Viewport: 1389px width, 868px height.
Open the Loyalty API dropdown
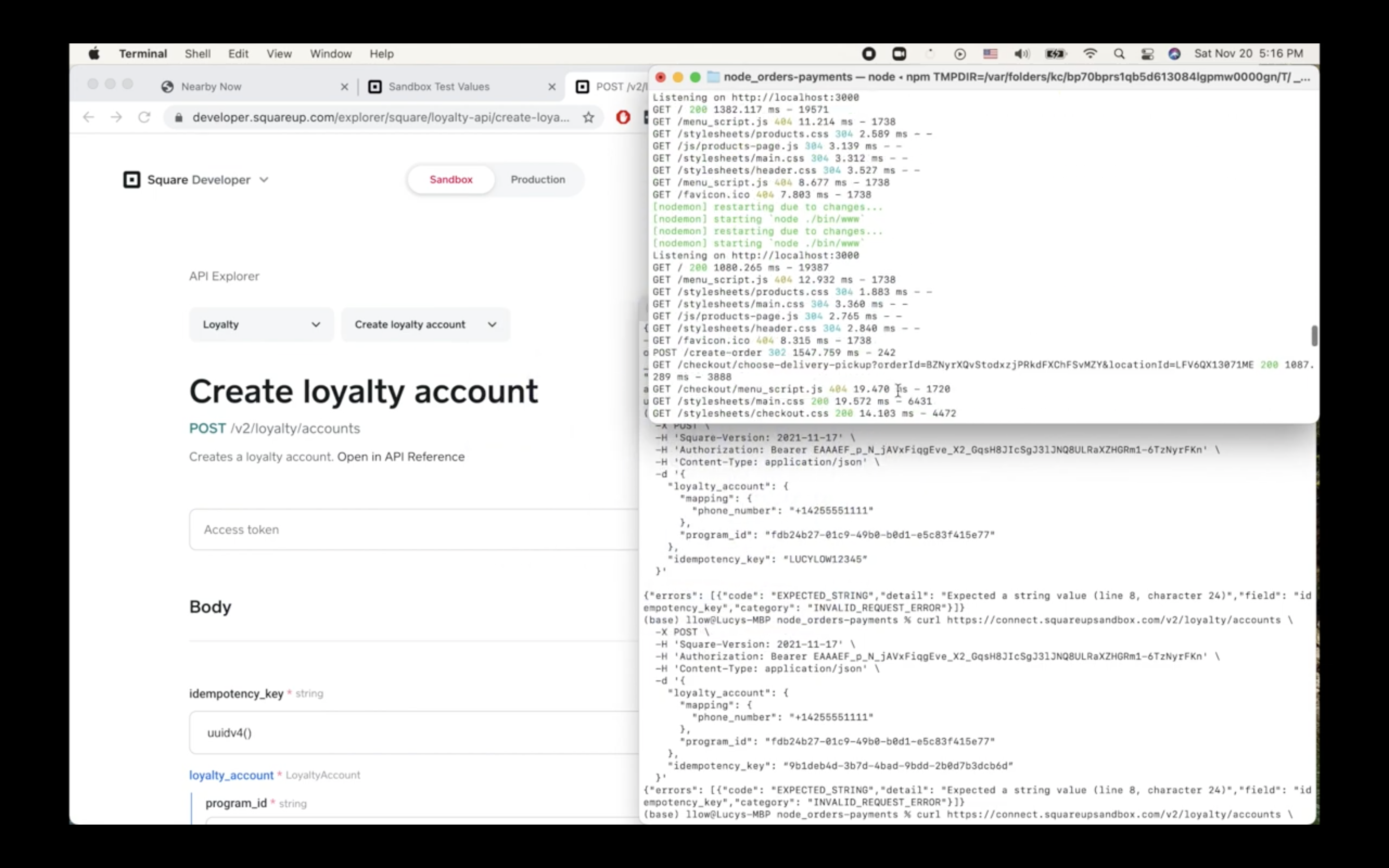point(261,325)
